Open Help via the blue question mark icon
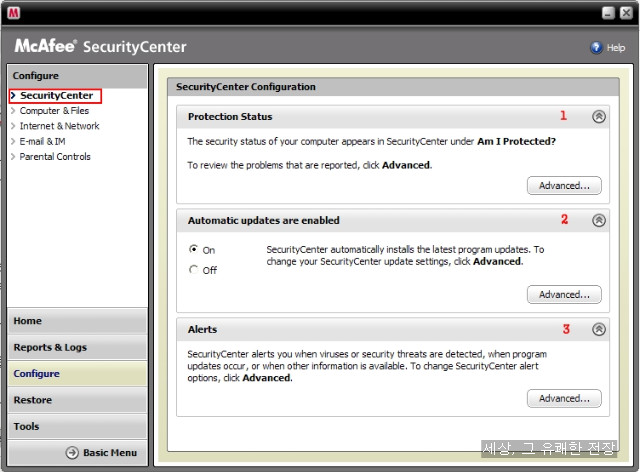This screenshot has width=640, height=472. [596, 47]
